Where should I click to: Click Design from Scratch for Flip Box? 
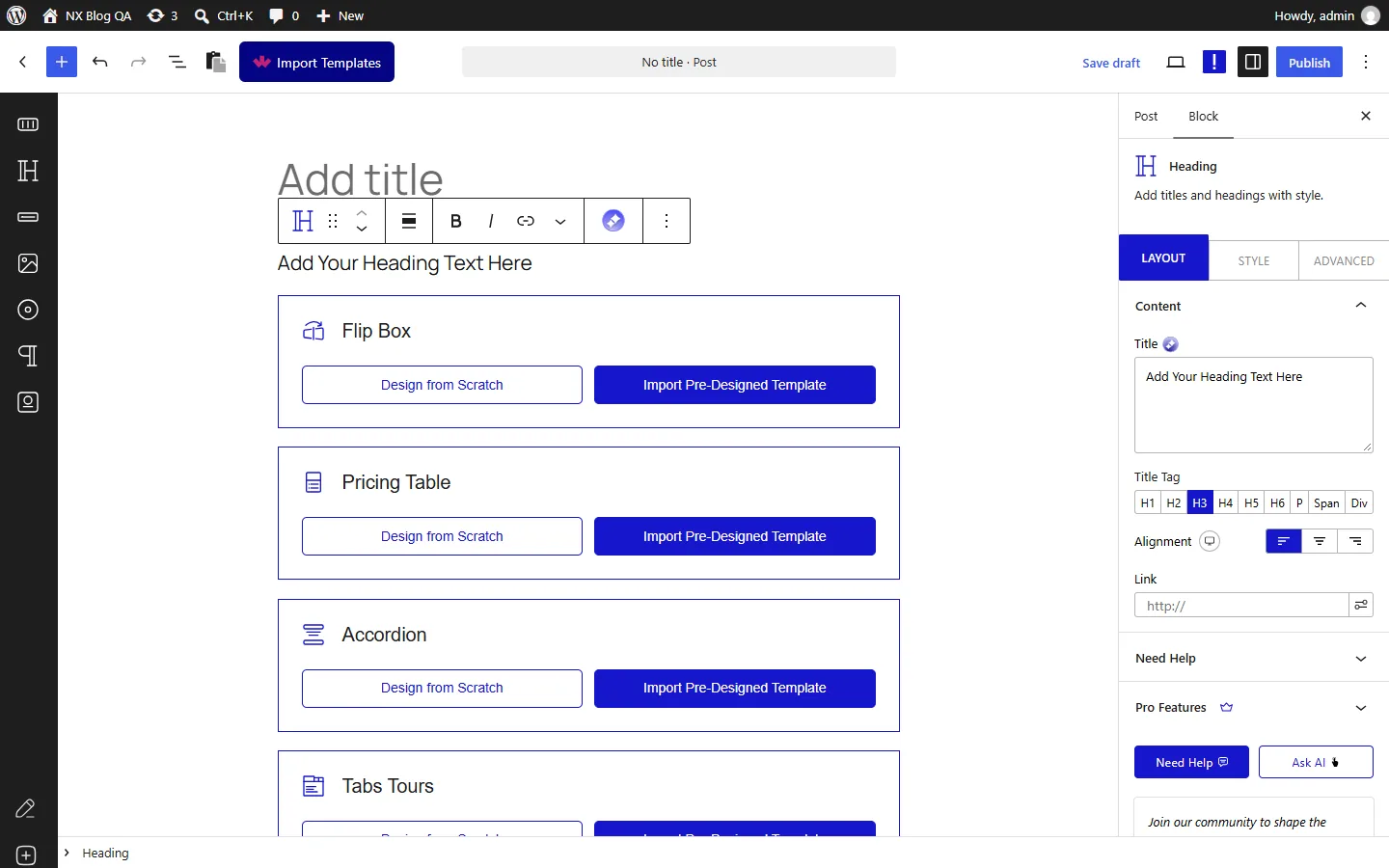442,385
